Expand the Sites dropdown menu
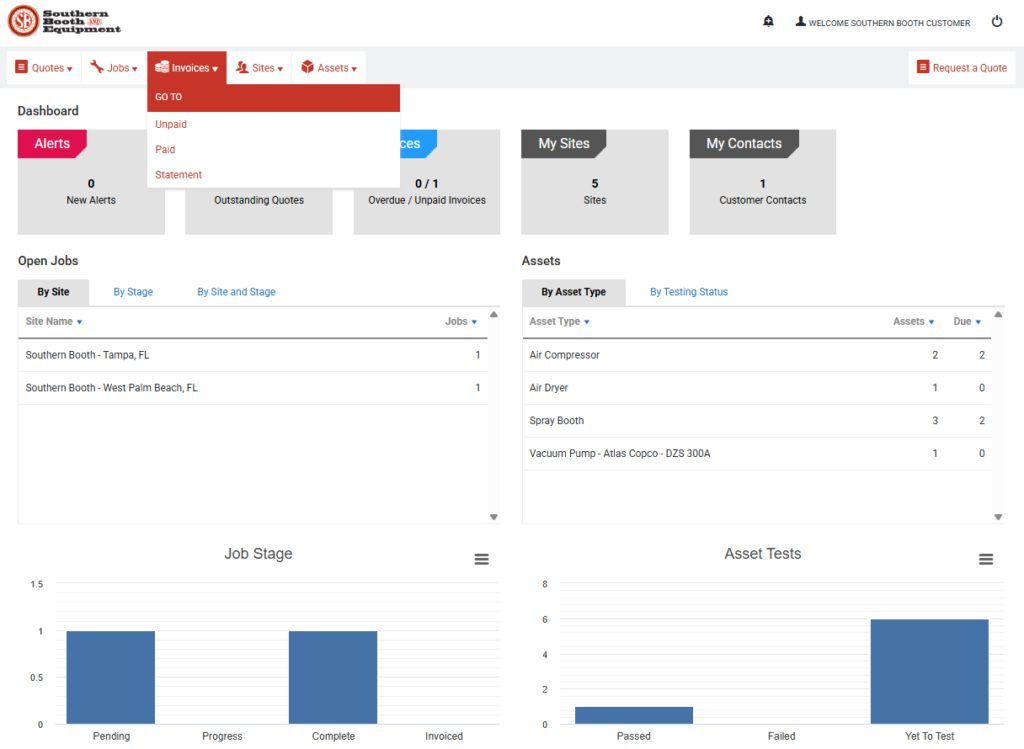 [x=259, y=68]
